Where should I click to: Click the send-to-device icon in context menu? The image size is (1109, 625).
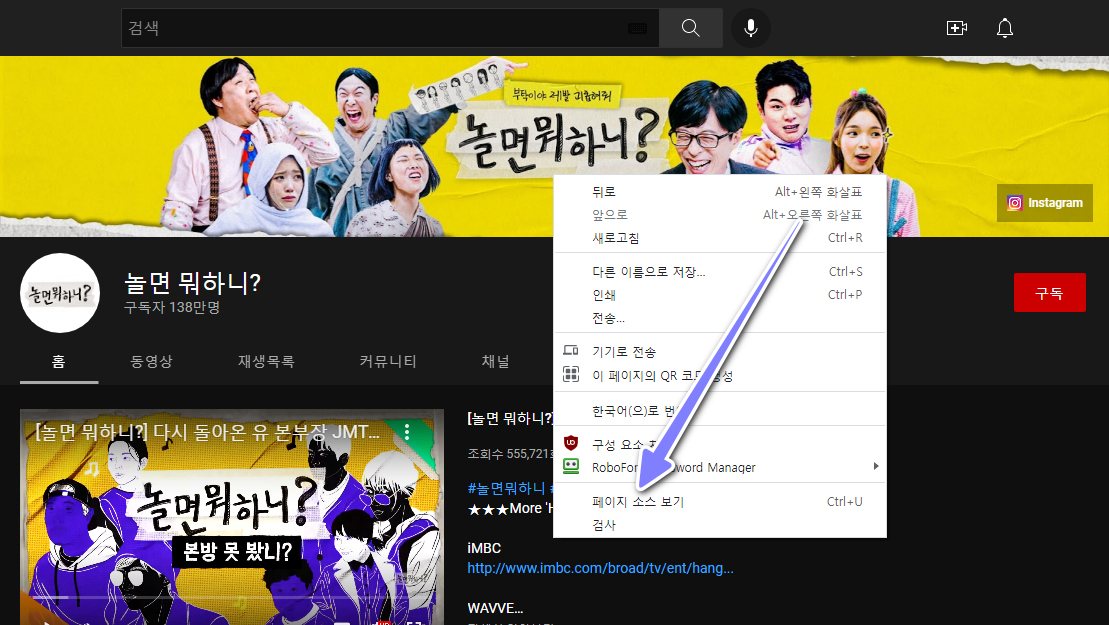click(571, 351)
